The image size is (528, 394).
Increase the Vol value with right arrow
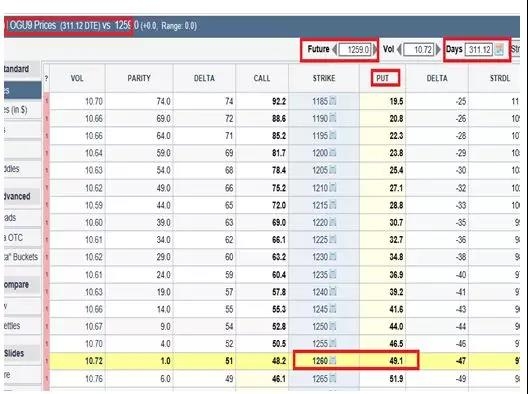(438, 50)
